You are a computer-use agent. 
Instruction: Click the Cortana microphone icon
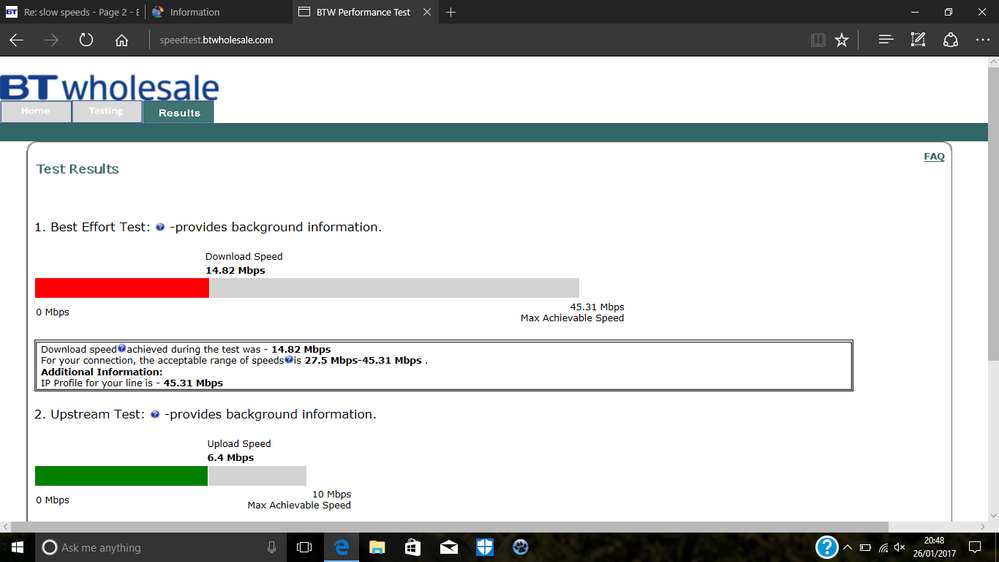click(x=271, y=547)
